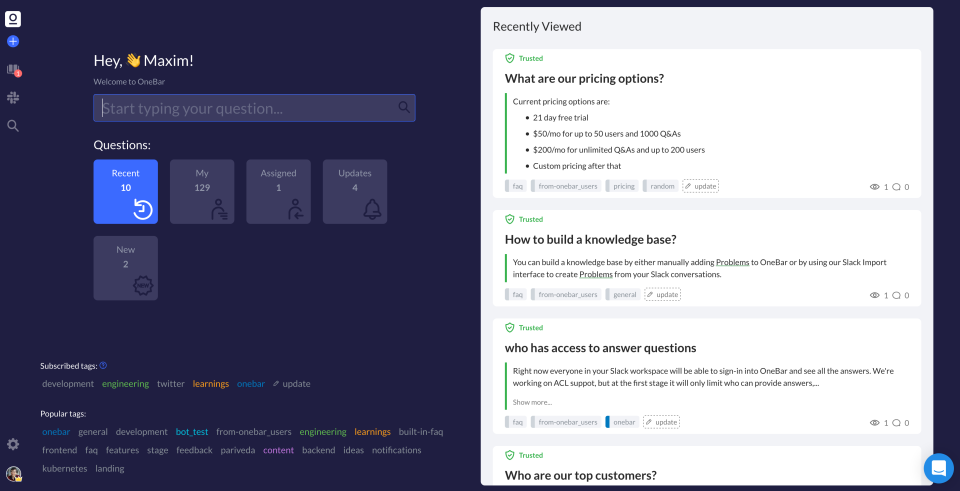Select popular tag pariveda

click(238, 450)
